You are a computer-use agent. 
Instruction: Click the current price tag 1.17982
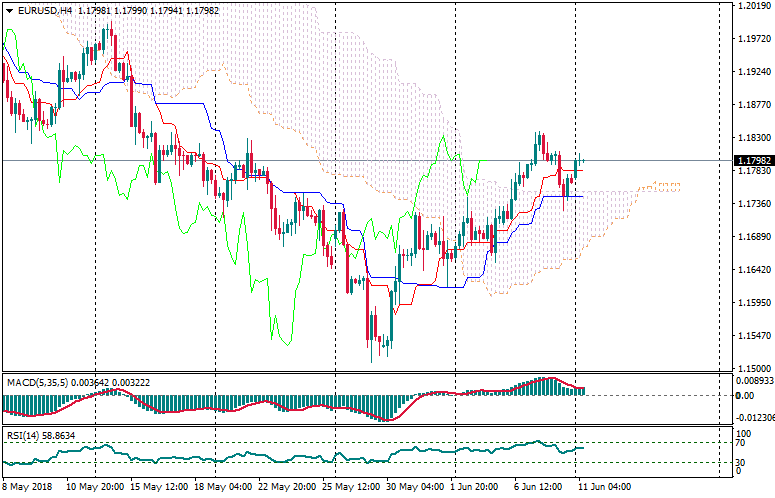pos(751,160)
